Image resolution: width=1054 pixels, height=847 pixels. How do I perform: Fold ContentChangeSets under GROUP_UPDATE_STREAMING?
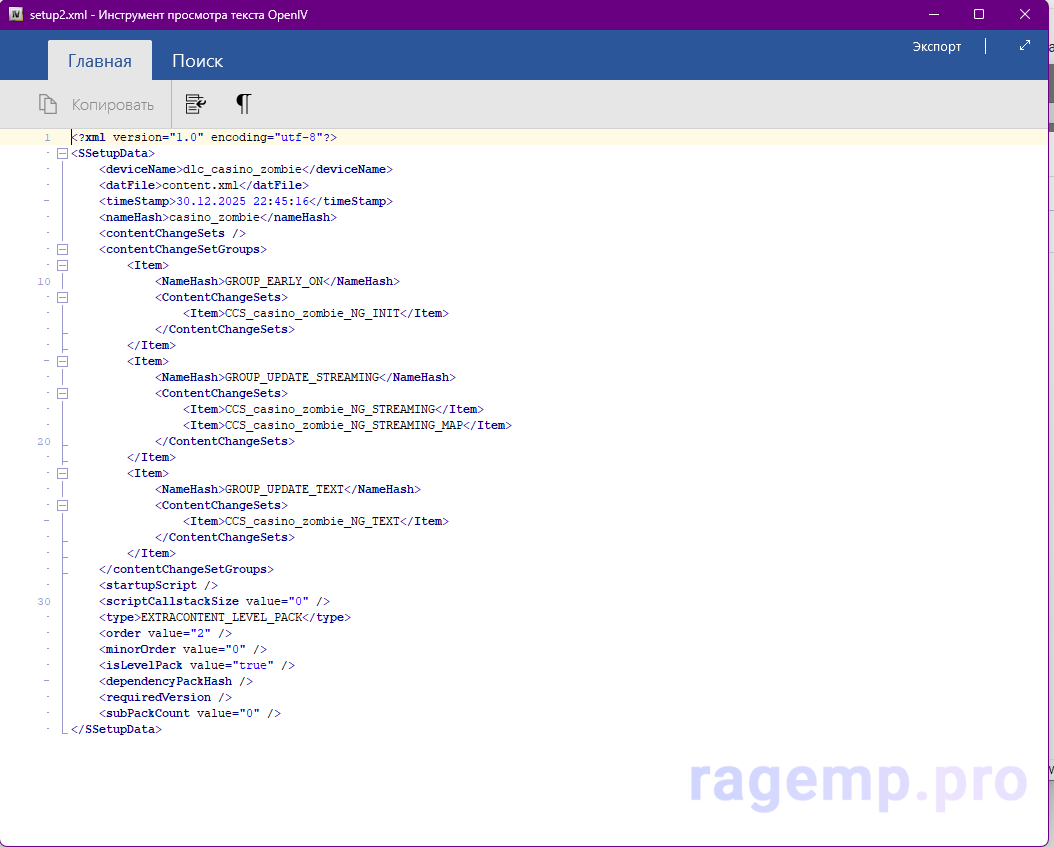(x=62, y=393)
